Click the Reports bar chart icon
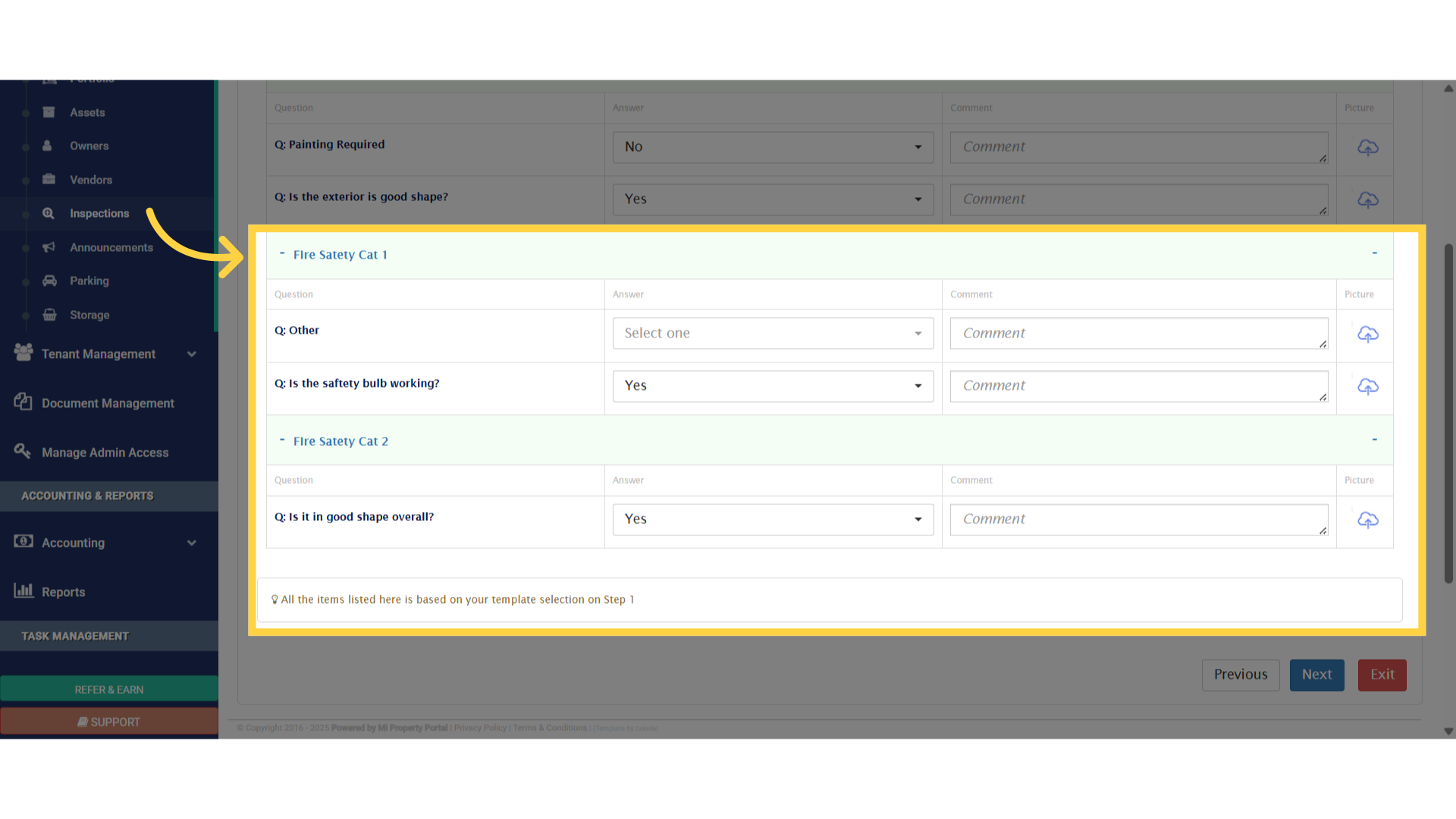This screenshot has height=819, width=1456. click(24, 590)
